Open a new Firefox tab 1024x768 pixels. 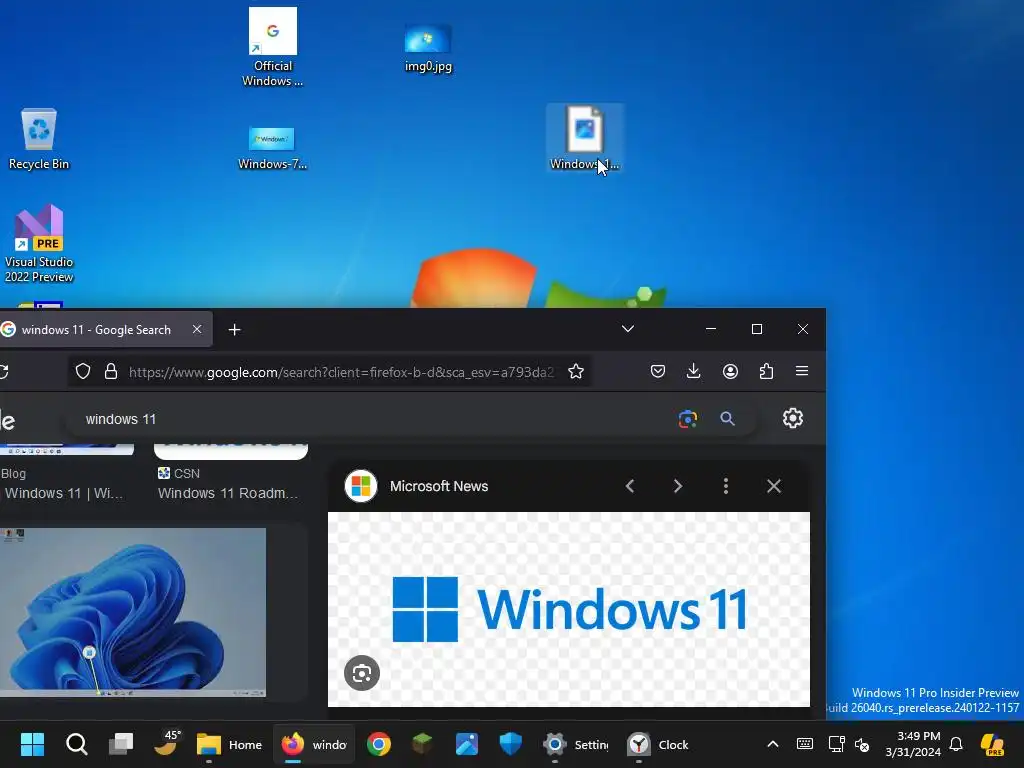click(234, 330)
